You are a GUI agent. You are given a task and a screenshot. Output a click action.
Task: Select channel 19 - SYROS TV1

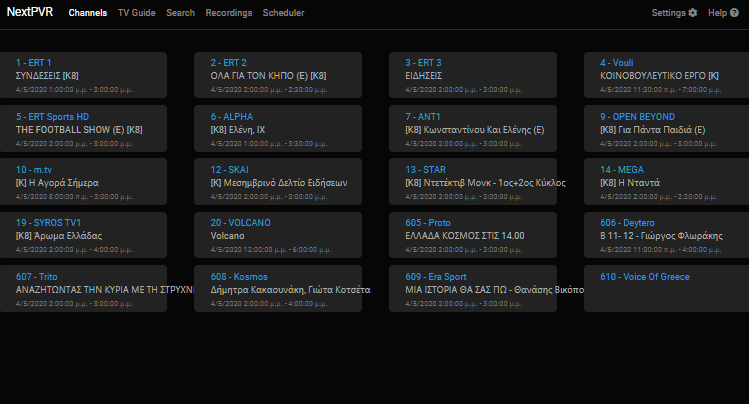48,223
